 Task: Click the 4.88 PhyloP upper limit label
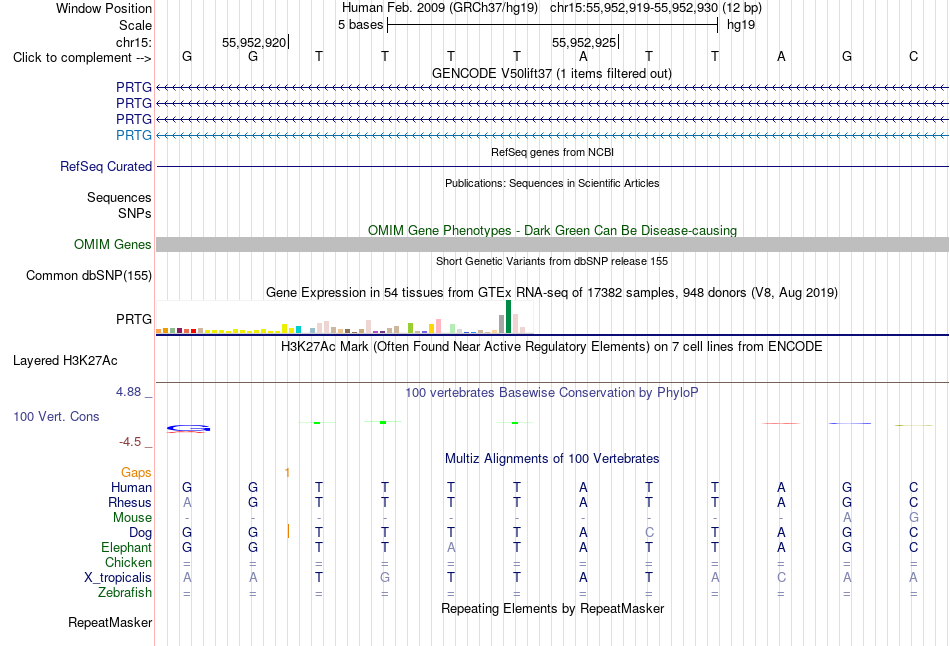point(128,392)
